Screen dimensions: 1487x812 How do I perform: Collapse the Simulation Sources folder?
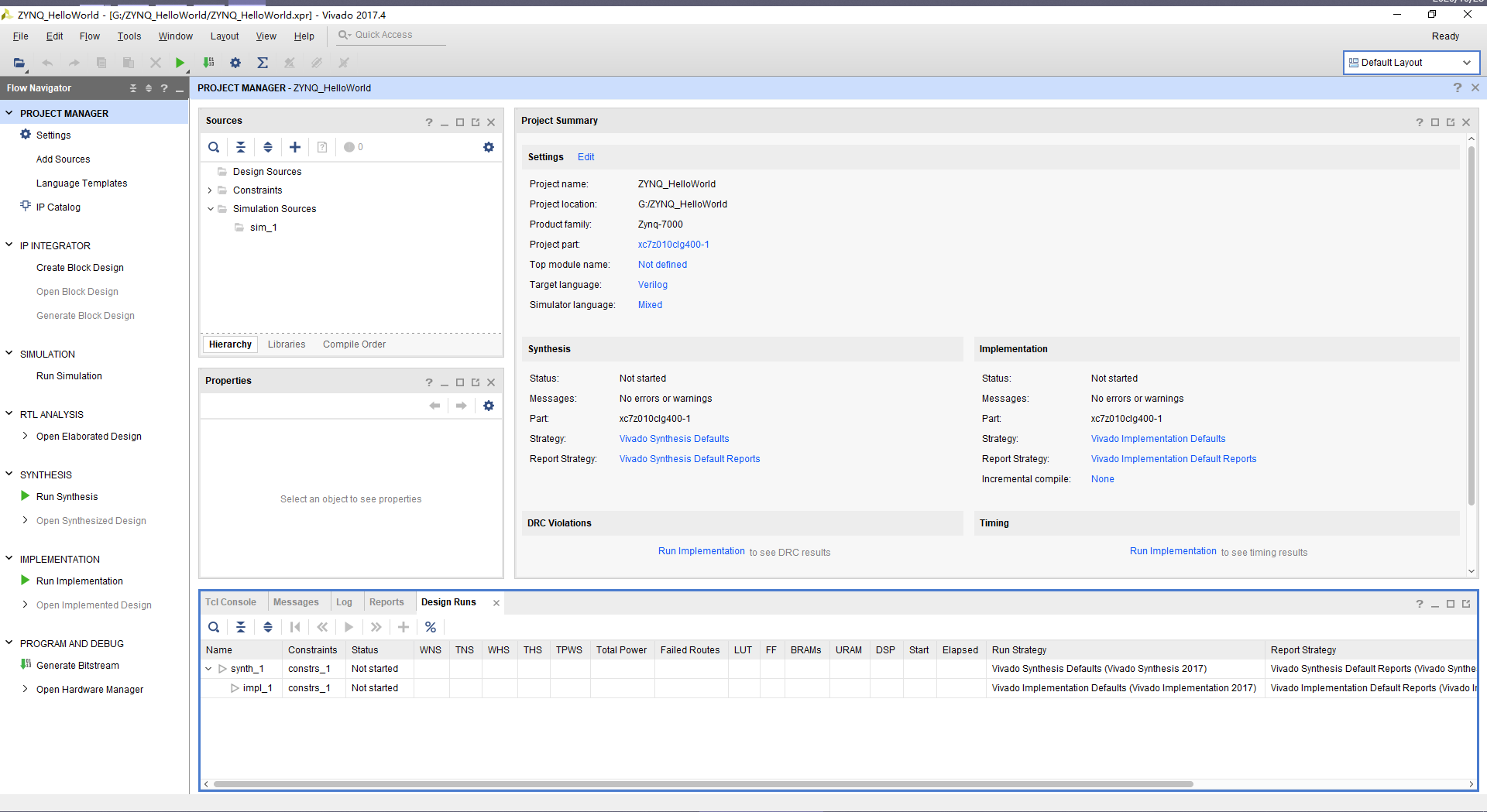coord(210,209)
